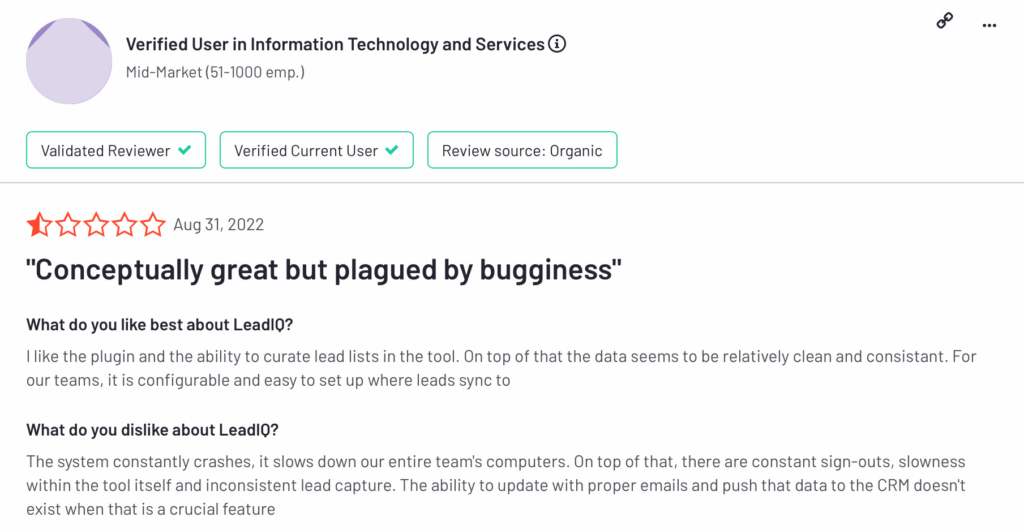This screenshot has width=1024, height=530.
Task: Click the green check in Validated Reviewer
Action: 185,150
